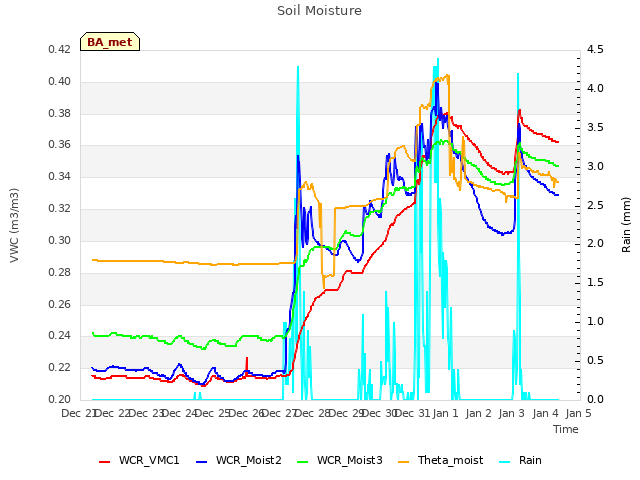
Task: Click the red WCR_VMC1 legend swatch
Action: coord(104,462)
